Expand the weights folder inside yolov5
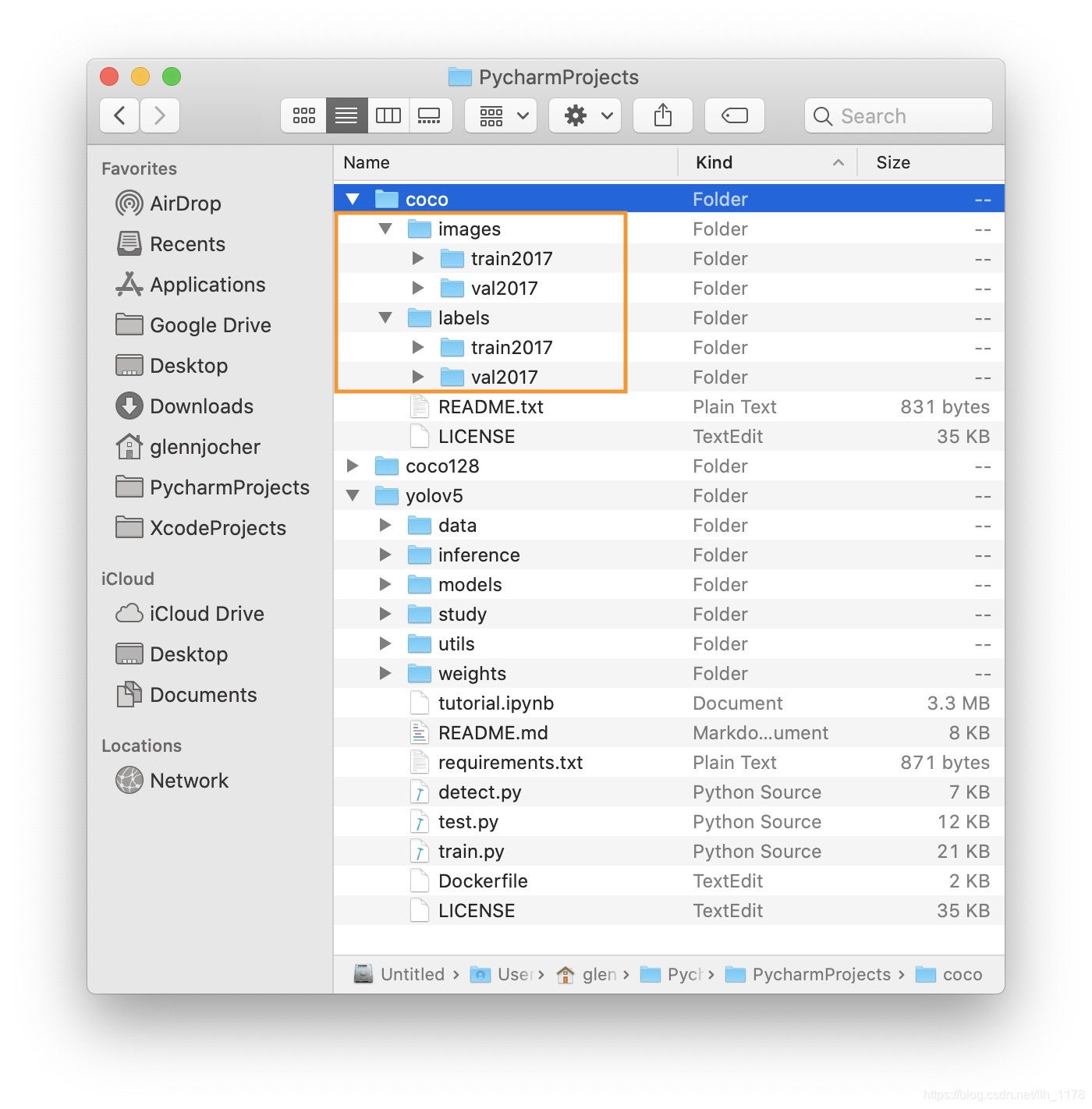Screen dimensions: 1092x1109 (385, 673)
